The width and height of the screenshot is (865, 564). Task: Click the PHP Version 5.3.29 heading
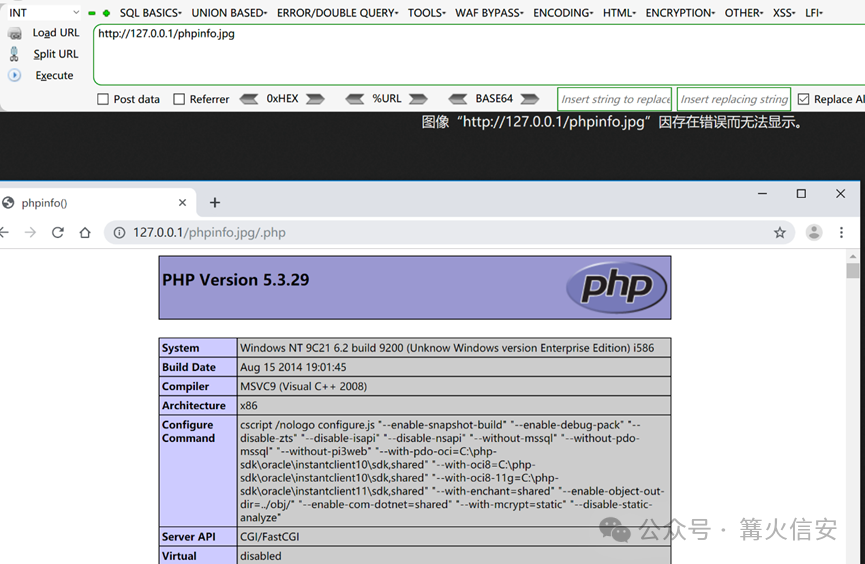[x=236, y=280]
